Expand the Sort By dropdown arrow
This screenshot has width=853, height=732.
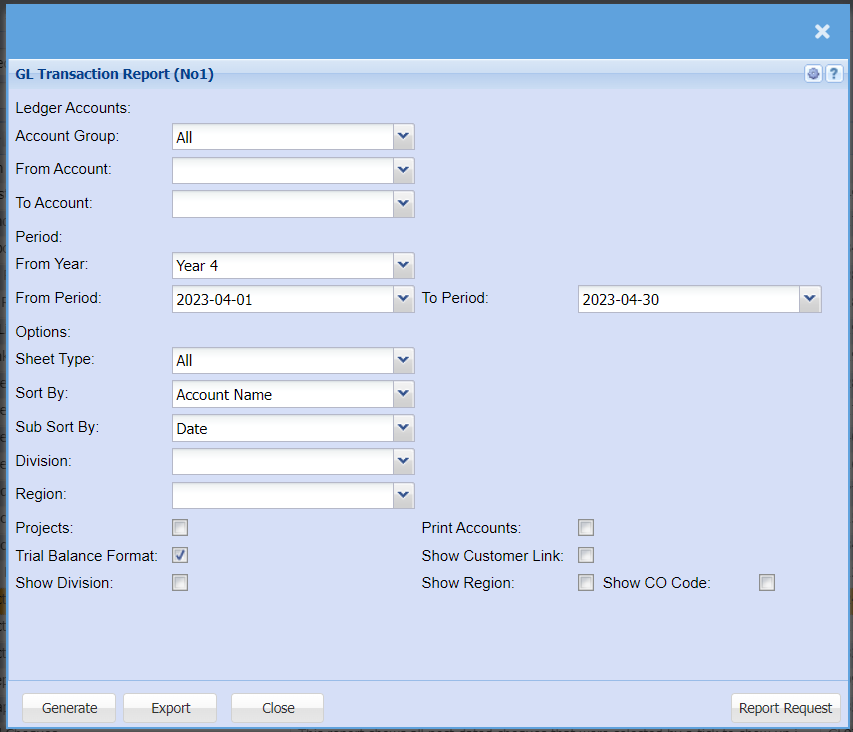403,394
